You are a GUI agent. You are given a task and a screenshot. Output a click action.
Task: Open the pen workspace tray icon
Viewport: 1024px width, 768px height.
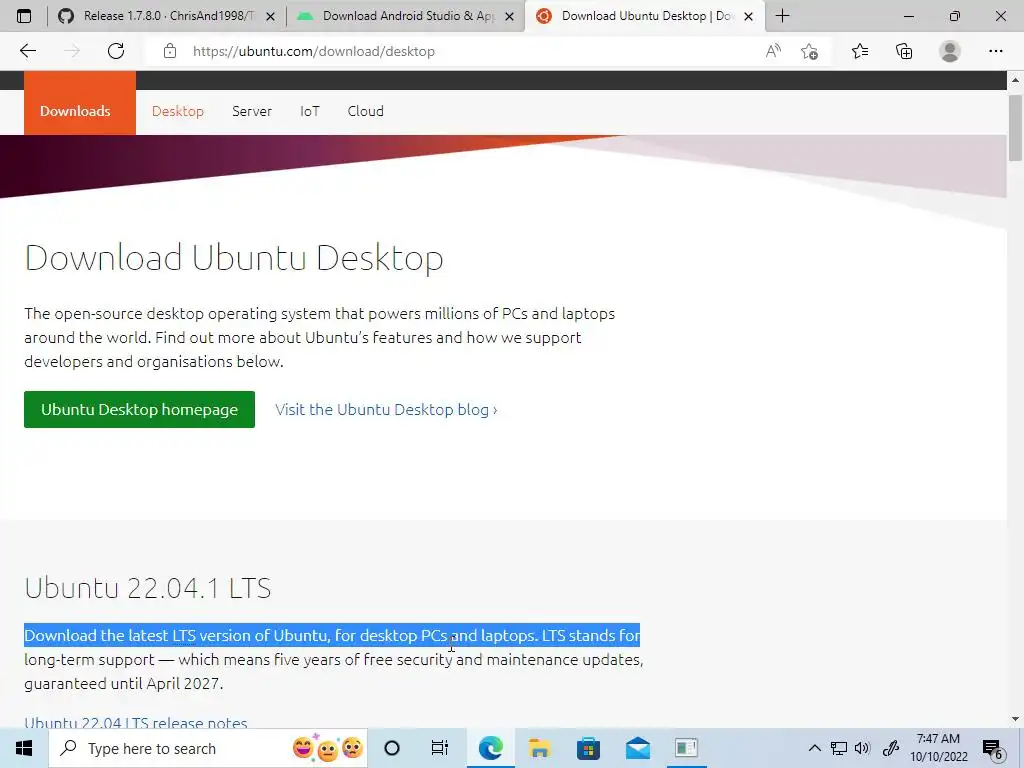[x=891, y=748]
